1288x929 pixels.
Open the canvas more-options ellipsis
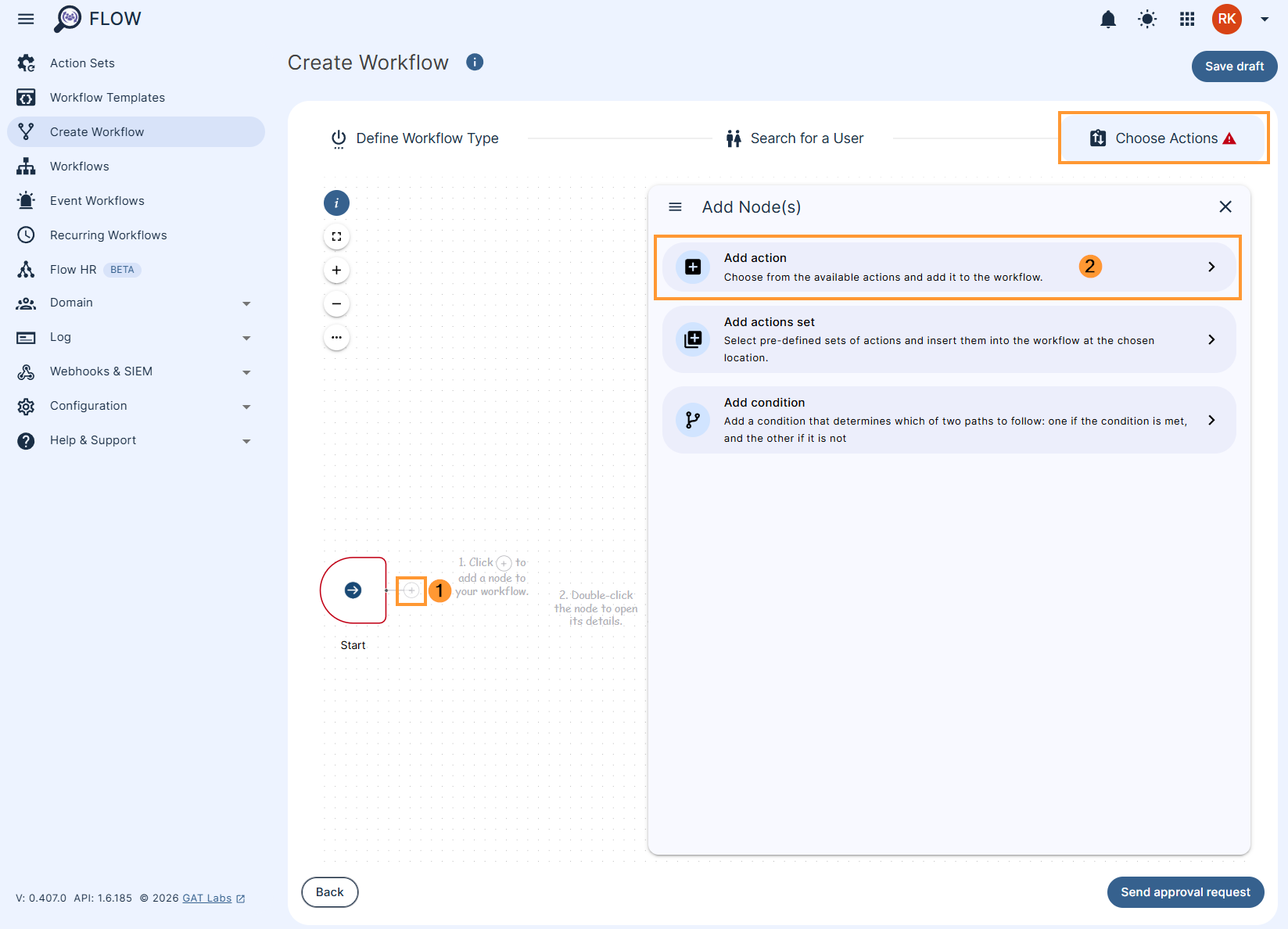tap(336, 337)
